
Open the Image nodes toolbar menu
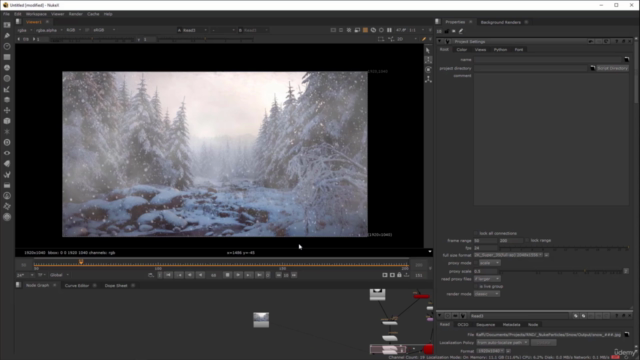7,25
